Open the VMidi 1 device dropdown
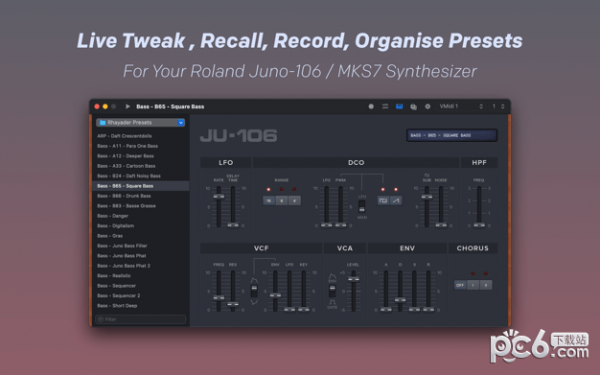The height and width of the screenshot is (375, 600). pos(461,106)
